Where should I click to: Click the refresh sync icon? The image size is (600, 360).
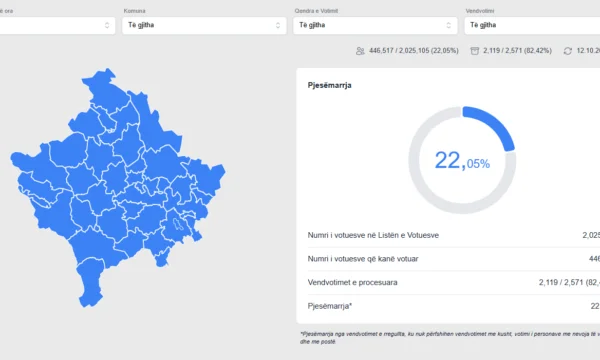(568, 51)
